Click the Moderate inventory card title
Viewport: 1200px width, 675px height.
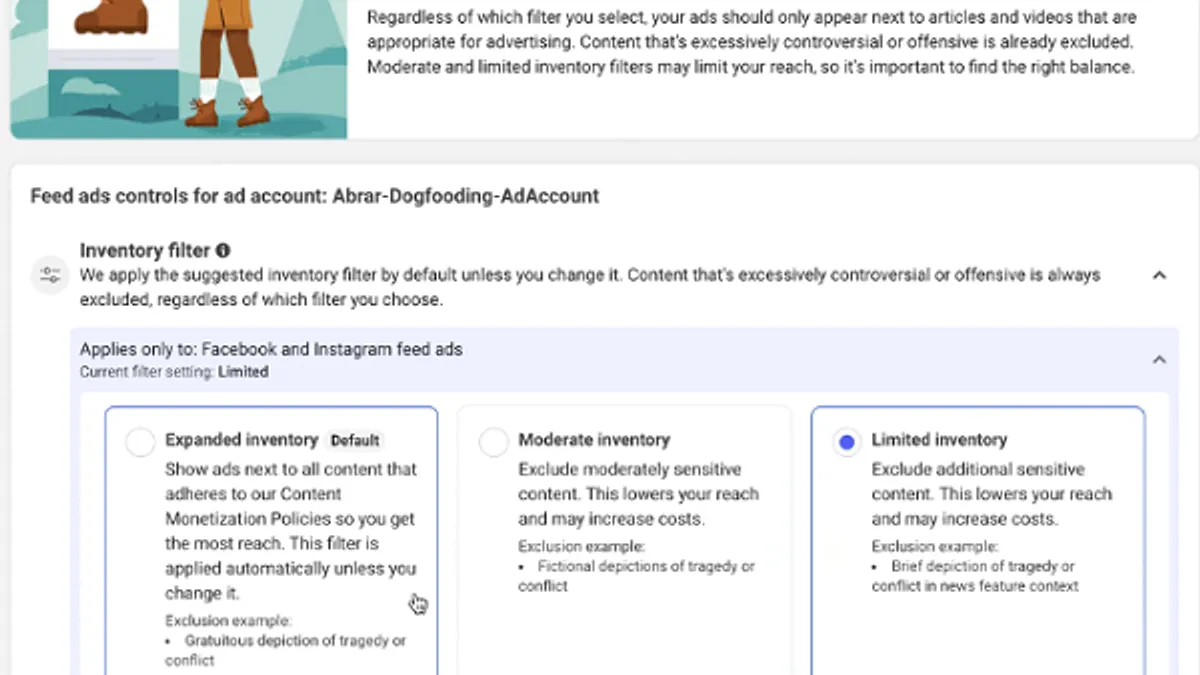click(594, 440)
